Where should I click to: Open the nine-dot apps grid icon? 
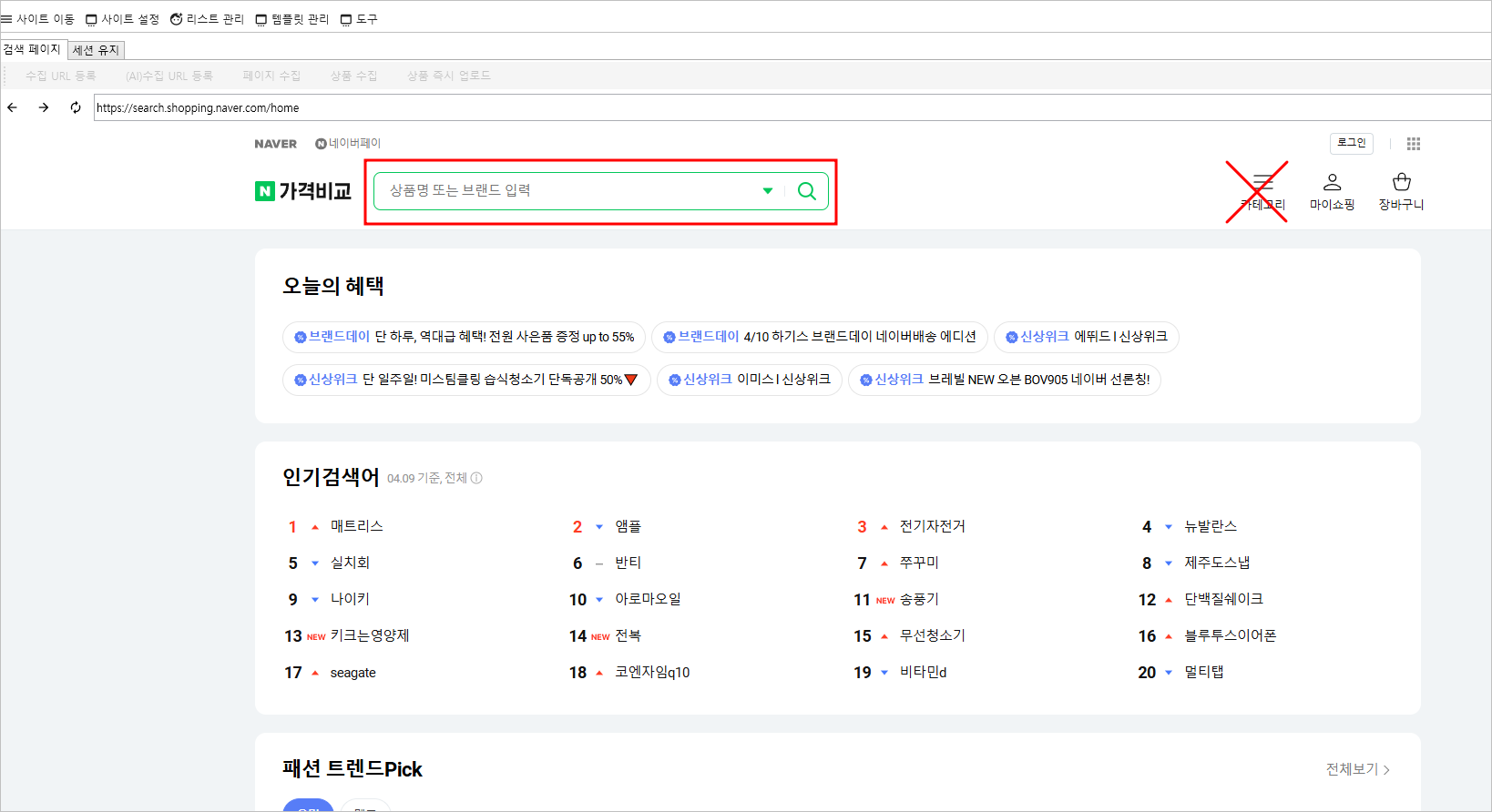pyautogui.click(x=1414, y=144)
